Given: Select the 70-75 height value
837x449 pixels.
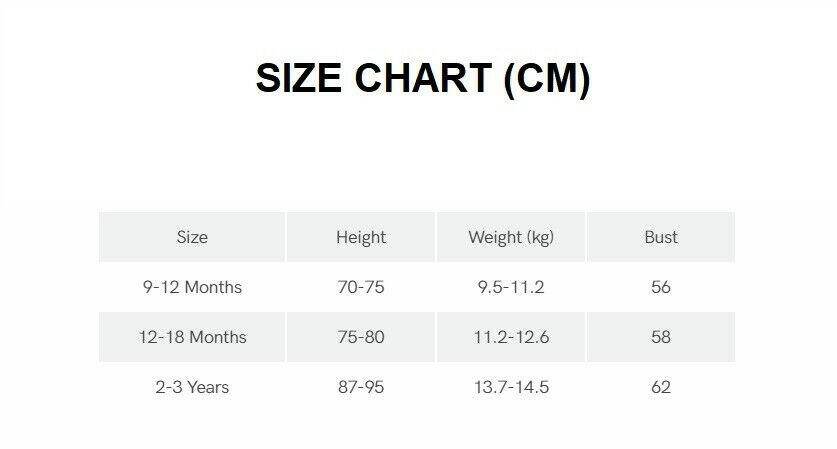Looking at the screenshot, I should click(x=361, y=287).
